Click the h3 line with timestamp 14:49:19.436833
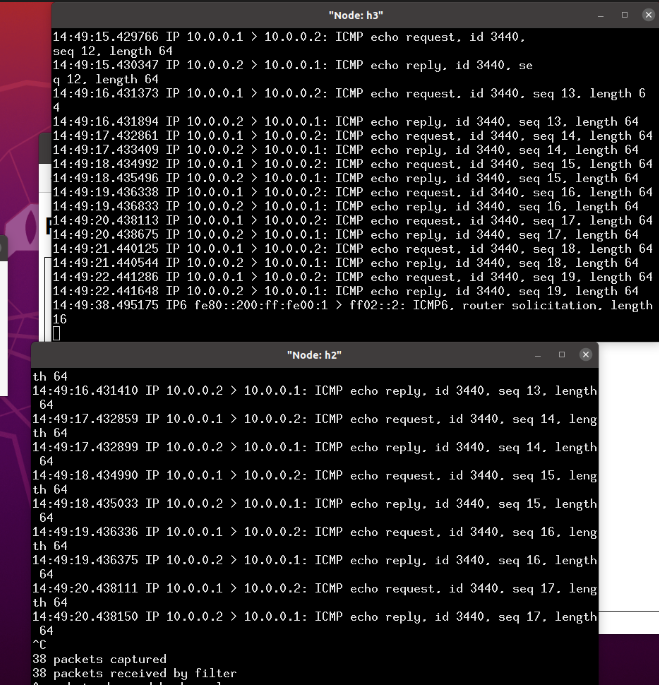This screenshot has width=659, height=686. tap(346, 206)
